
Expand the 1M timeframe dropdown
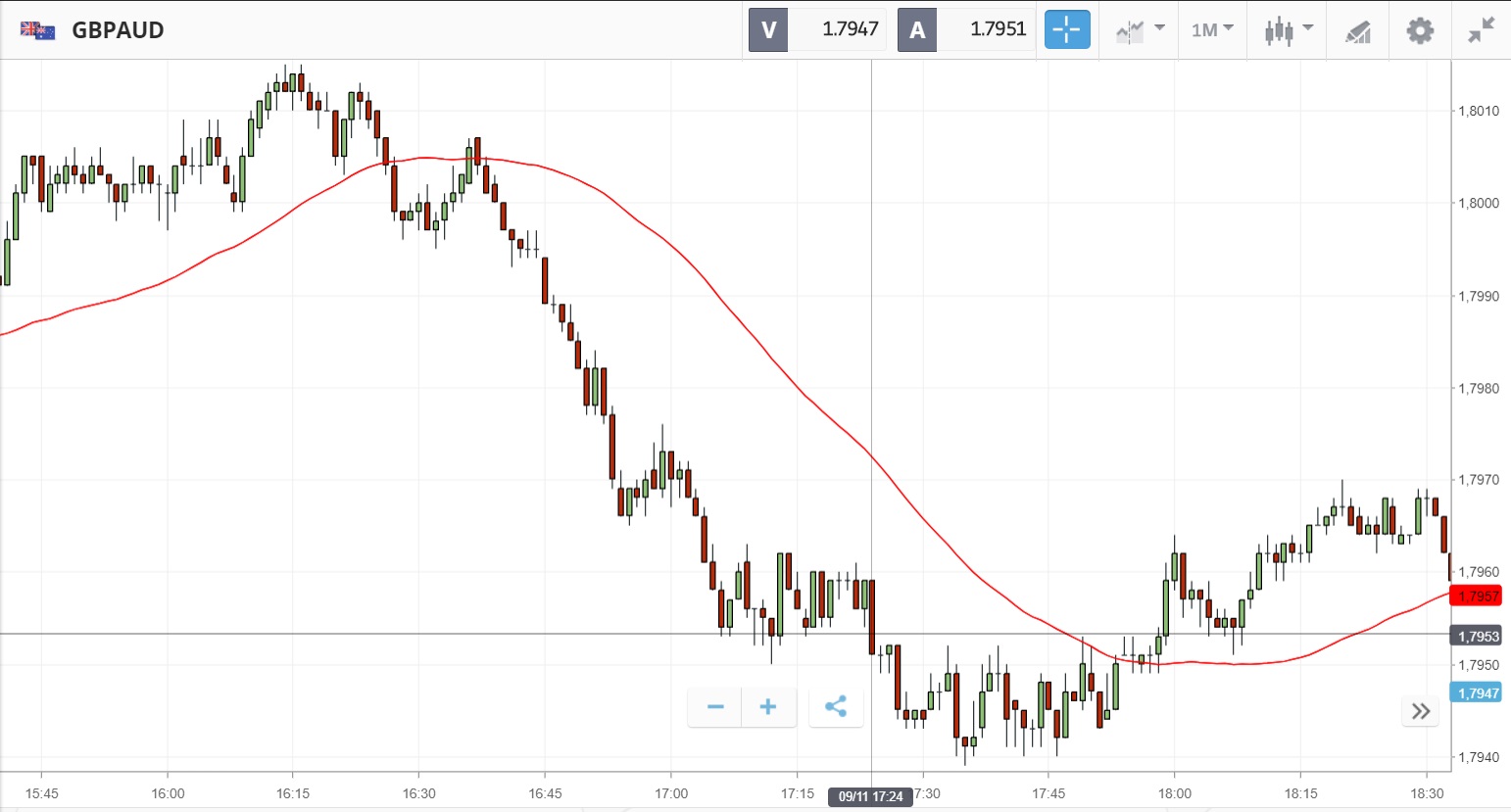coord(1212,30)
